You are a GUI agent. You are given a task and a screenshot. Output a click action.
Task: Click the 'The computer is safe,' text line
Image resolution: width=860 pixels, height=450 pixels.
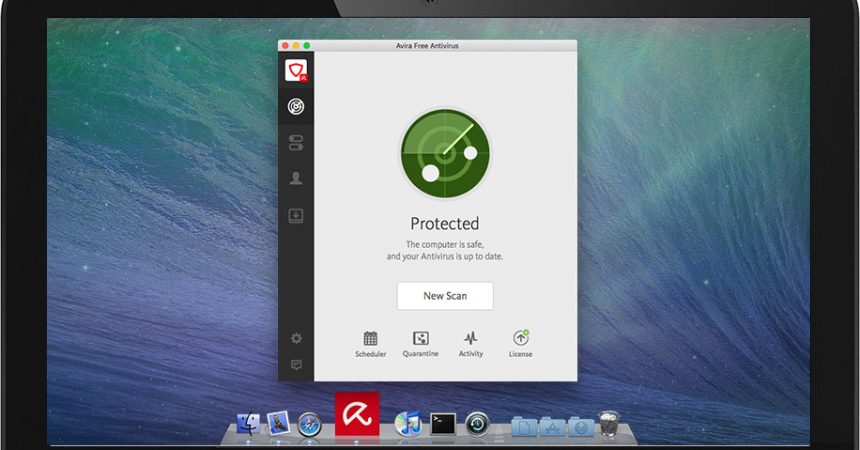pos(445,244)
